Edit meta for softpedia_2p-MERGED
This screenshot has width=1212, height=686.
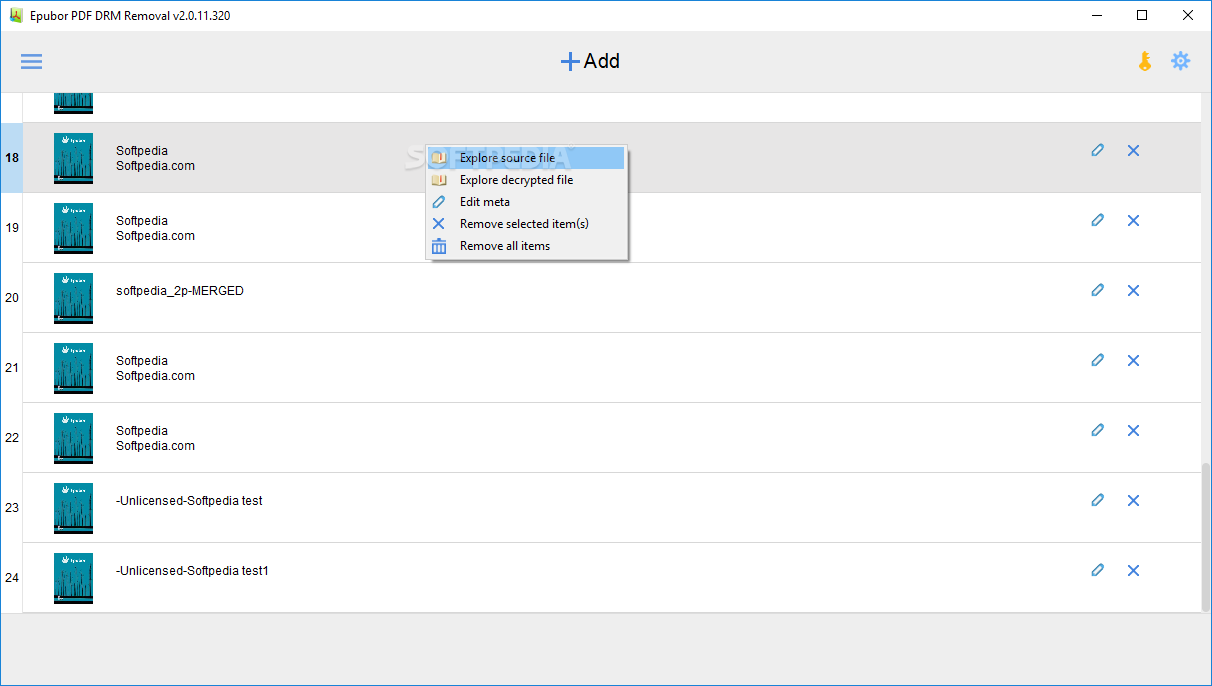(1097, 290)
